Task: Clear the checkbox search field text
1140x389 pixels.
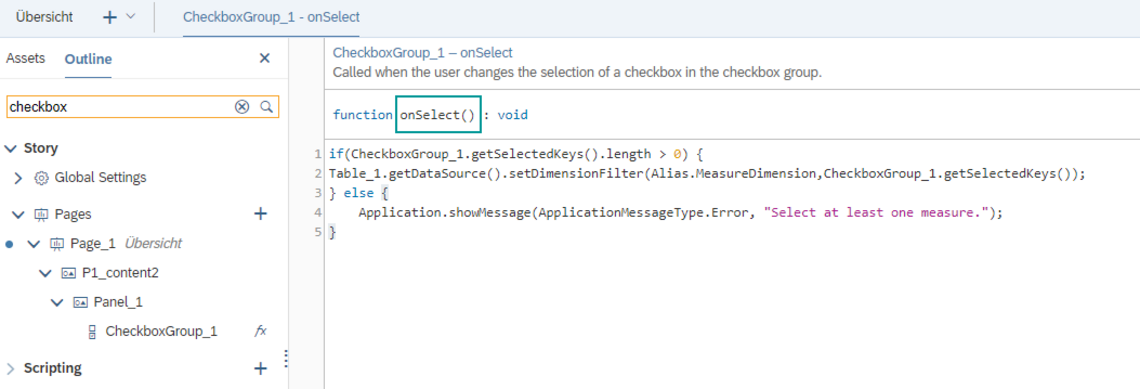Action: tap(241, 107)
